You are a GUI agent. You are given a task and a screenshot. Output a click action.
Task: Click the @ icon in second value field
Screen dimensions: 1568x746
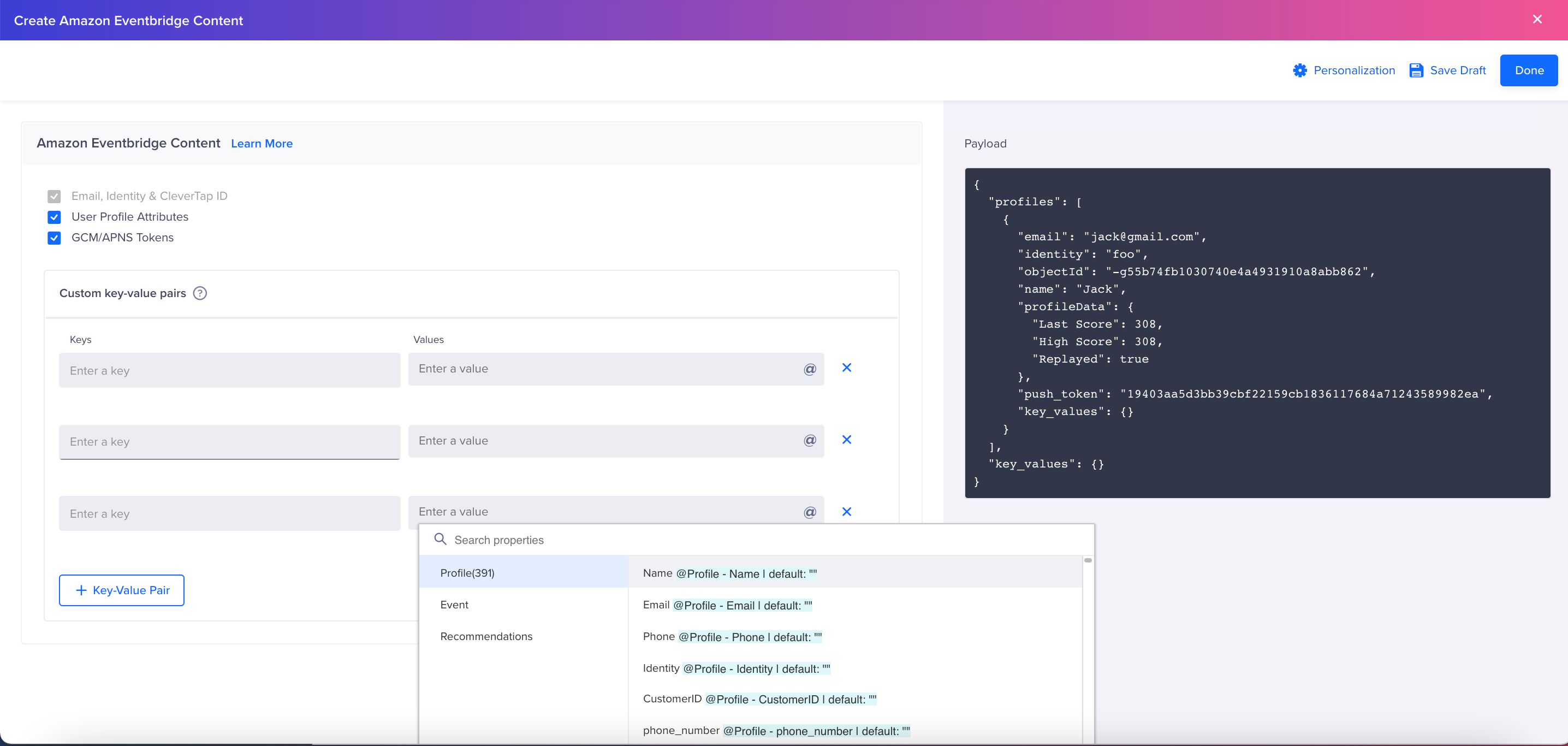pyautogui.click(x=810, y=441)
